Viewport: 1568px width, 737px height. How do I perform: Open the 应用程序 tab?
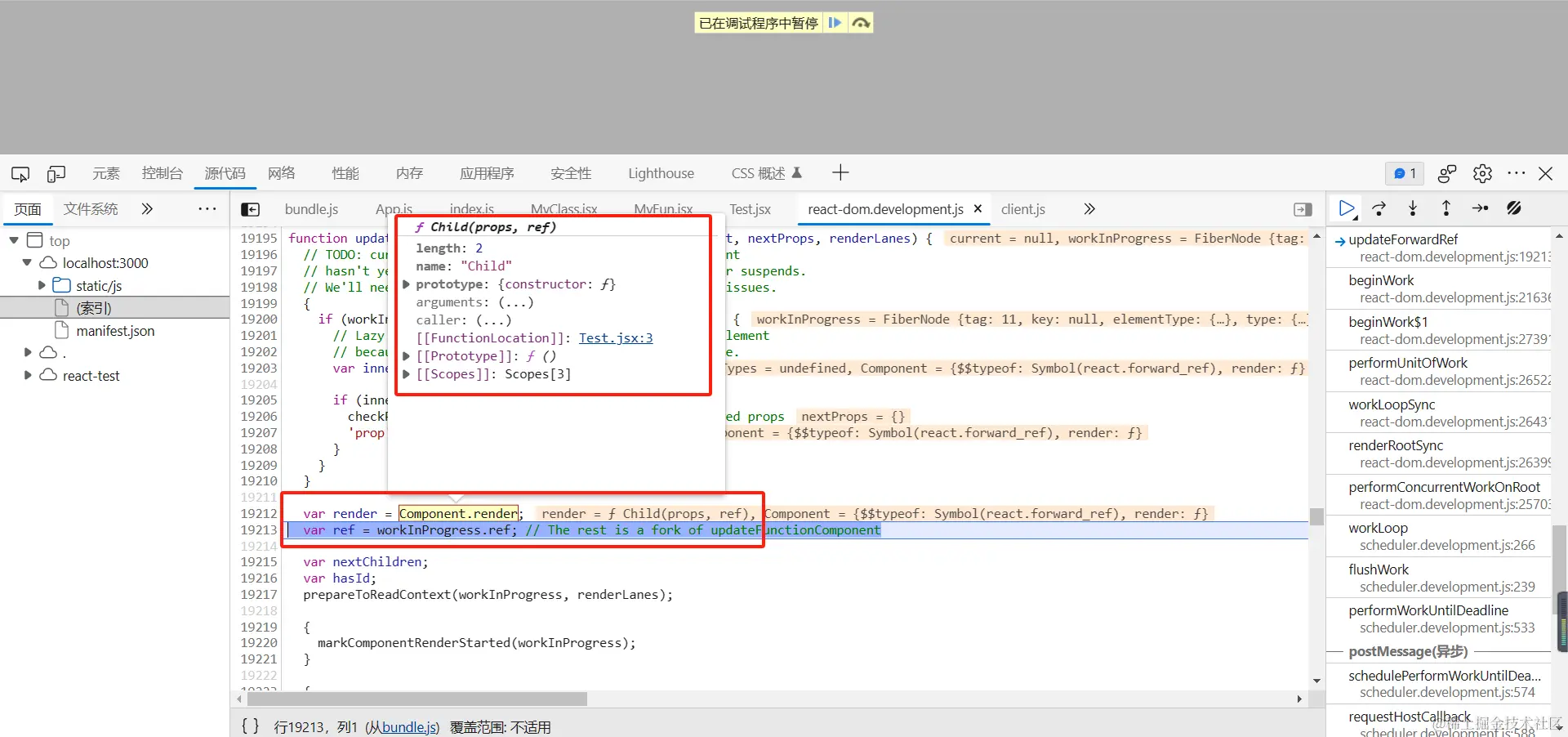coord(487,173)
